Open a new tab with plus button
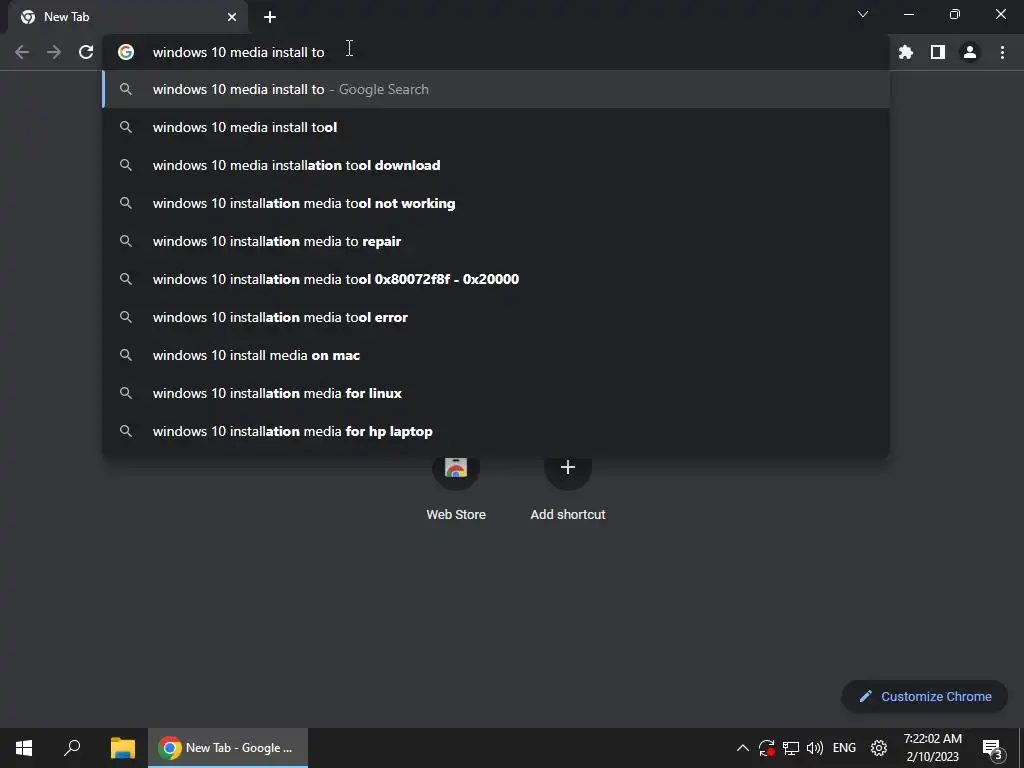This screenshot has height=768, width=1024. pos(270,17)
